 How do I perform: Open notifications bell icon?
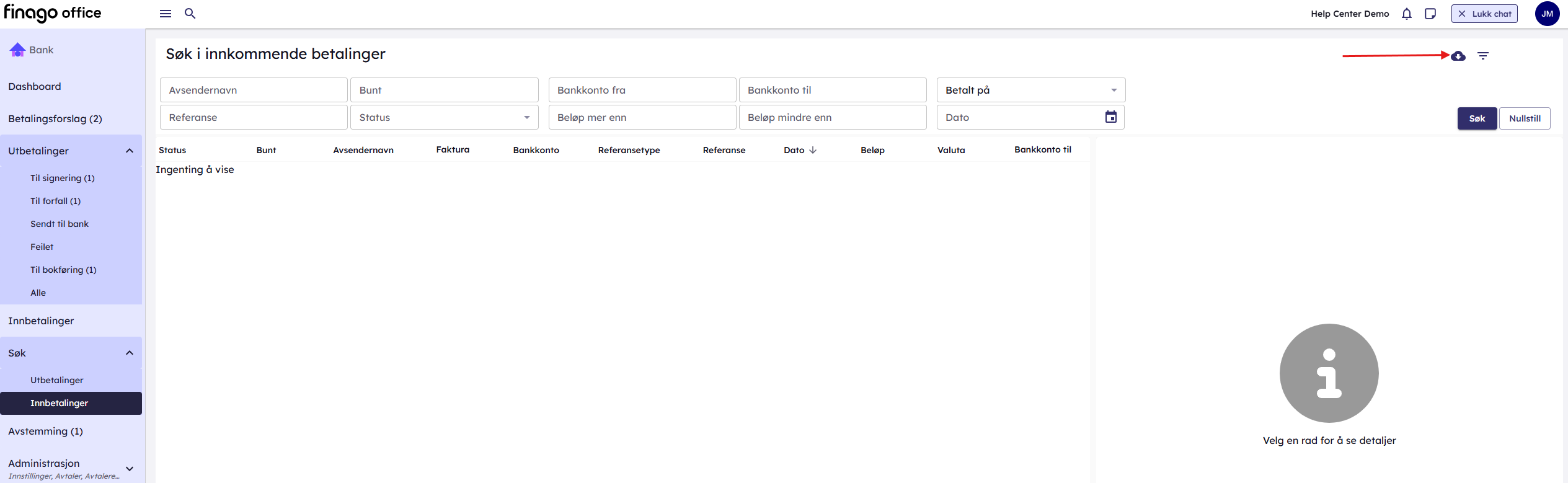1407,14
